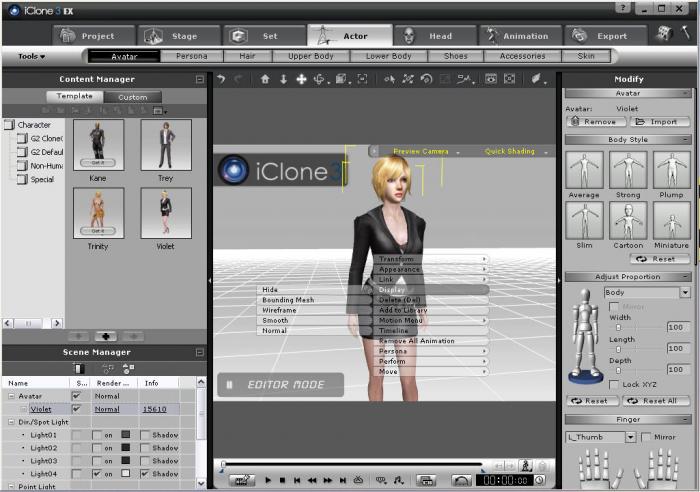Viewport: 700px width, 492px height.
Task: Select the Upper Body sub-tab
Action: click(x=311, y=56)
